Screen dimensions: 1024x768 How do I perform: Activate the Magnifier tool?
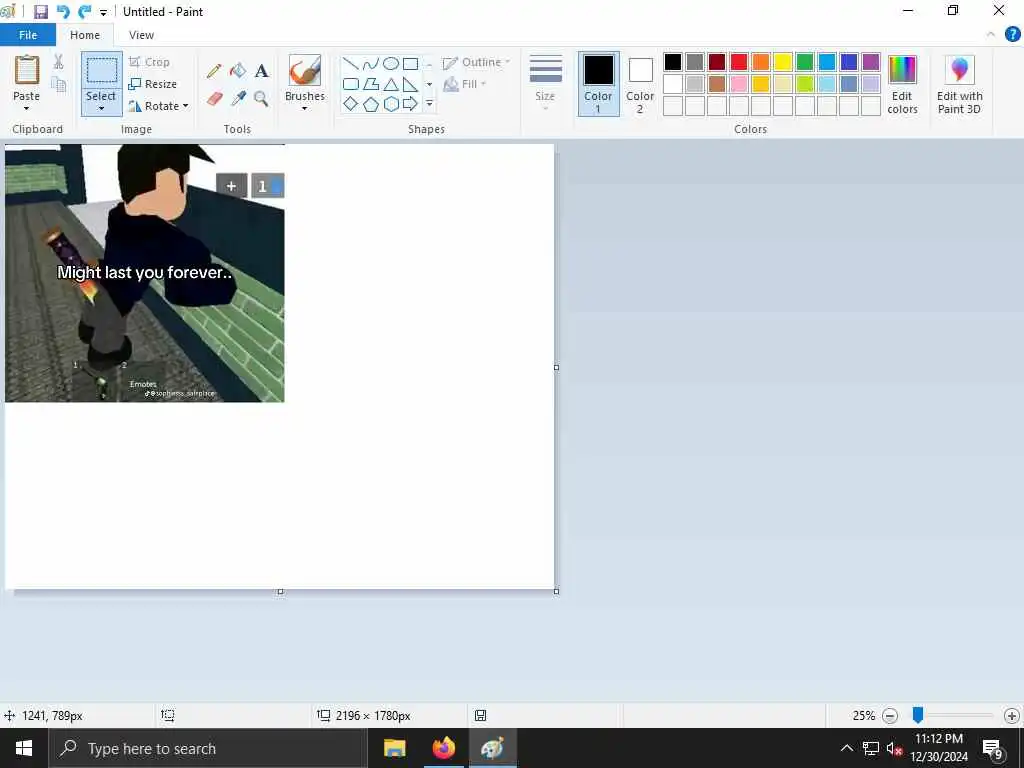tap(261, 99)
